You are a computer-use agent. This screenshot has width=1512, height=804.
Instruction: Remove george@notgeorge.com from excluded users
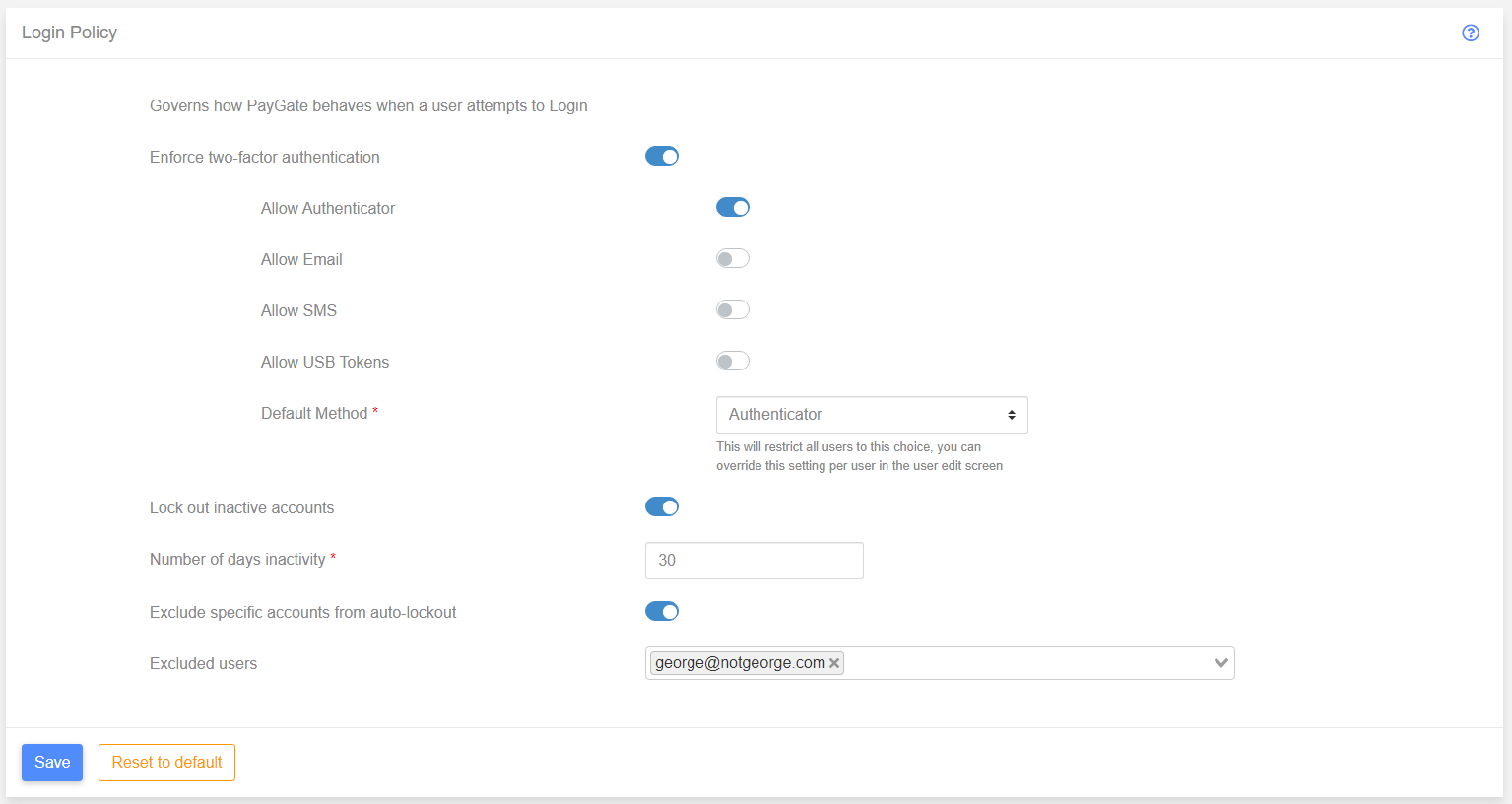coord(834,663)
